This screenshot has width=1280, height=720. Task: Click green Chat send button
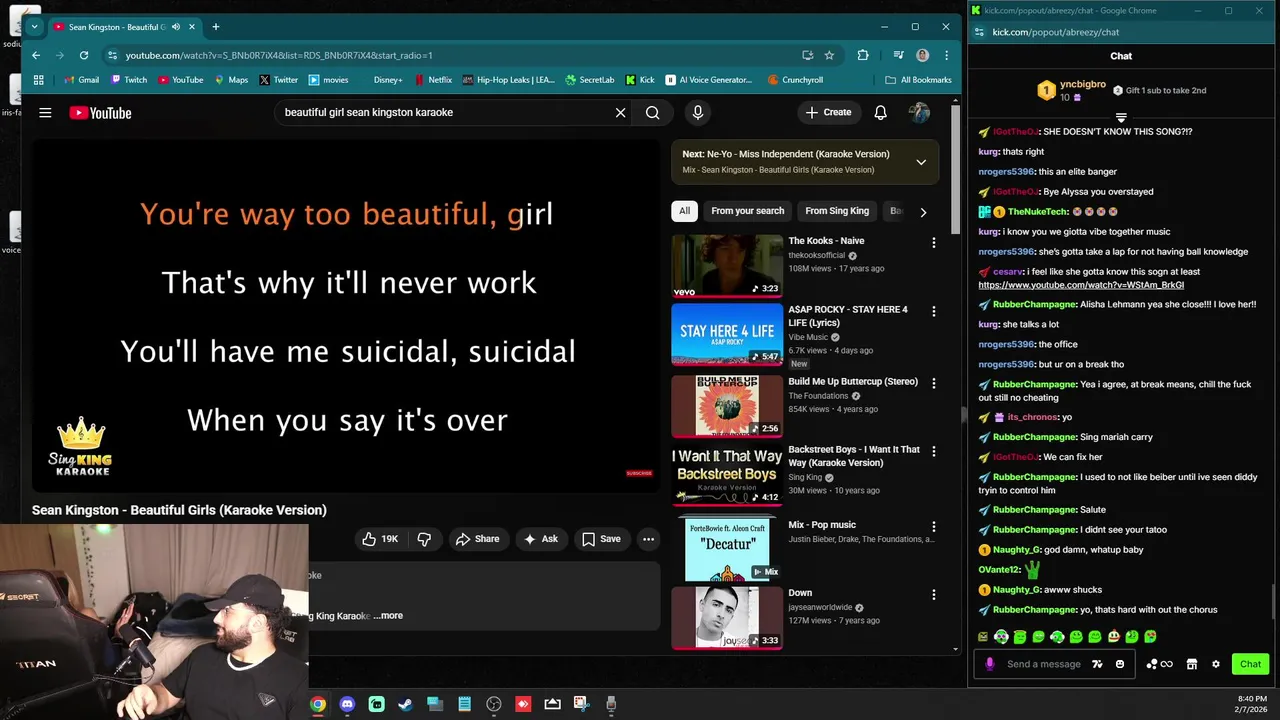pos(1250,664)
